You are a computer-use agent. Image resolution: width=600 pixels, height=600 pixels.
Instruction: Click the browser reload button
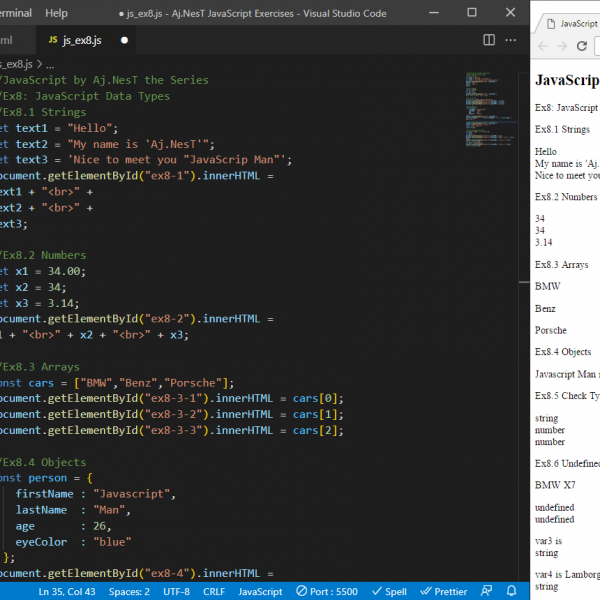click(x=580, y=46)
